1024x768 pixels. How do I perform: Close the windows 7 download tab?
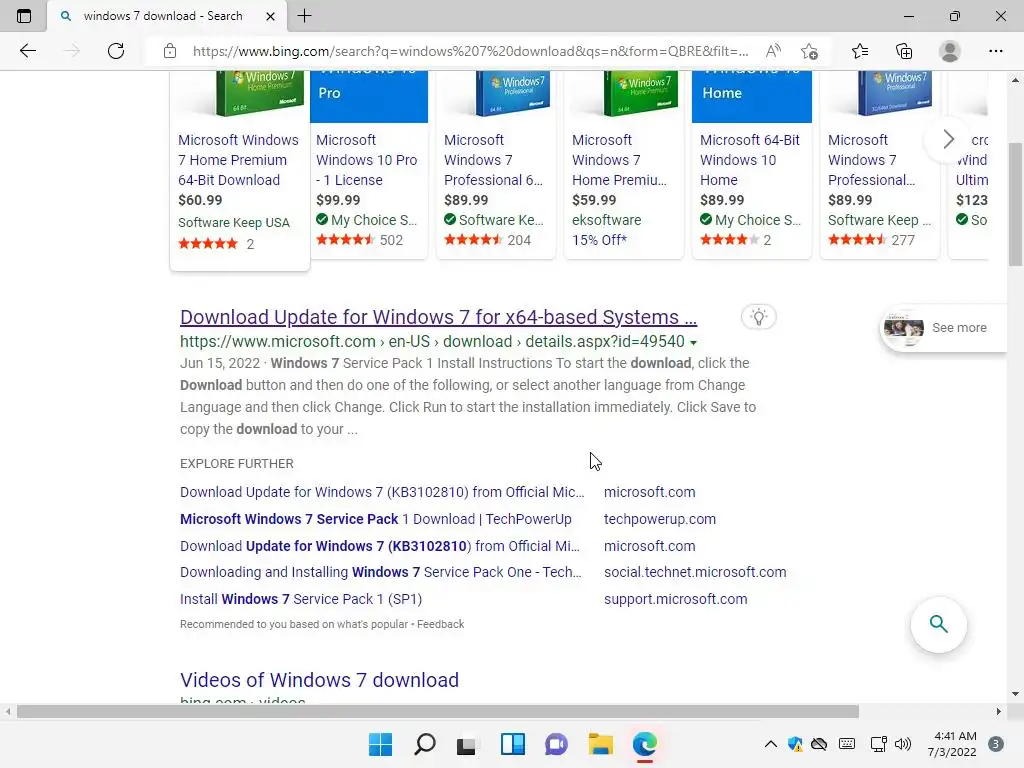[270, 16]
